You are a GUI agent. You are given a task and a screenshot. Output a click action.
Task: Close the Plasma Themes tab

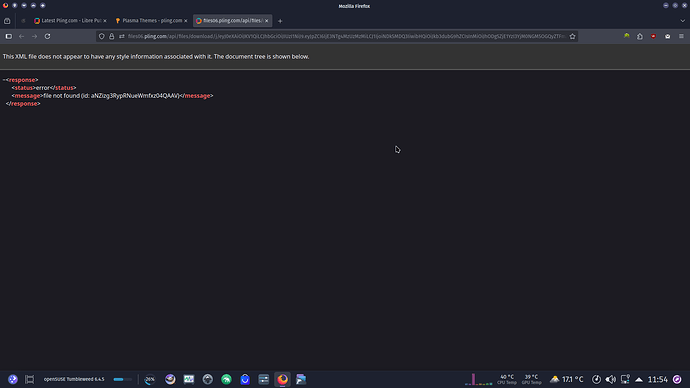pyautogui.click(x=186, y=21)
